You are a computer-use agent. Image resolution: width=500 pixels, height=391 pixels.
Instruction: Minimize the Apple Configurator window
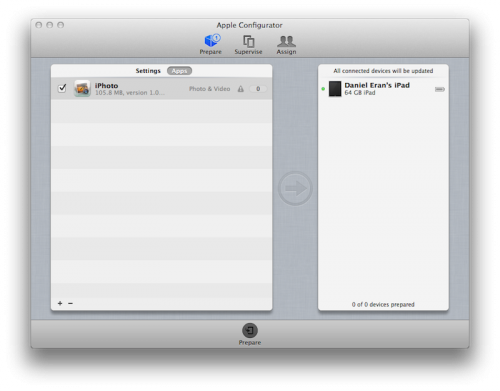pos(50,25)
